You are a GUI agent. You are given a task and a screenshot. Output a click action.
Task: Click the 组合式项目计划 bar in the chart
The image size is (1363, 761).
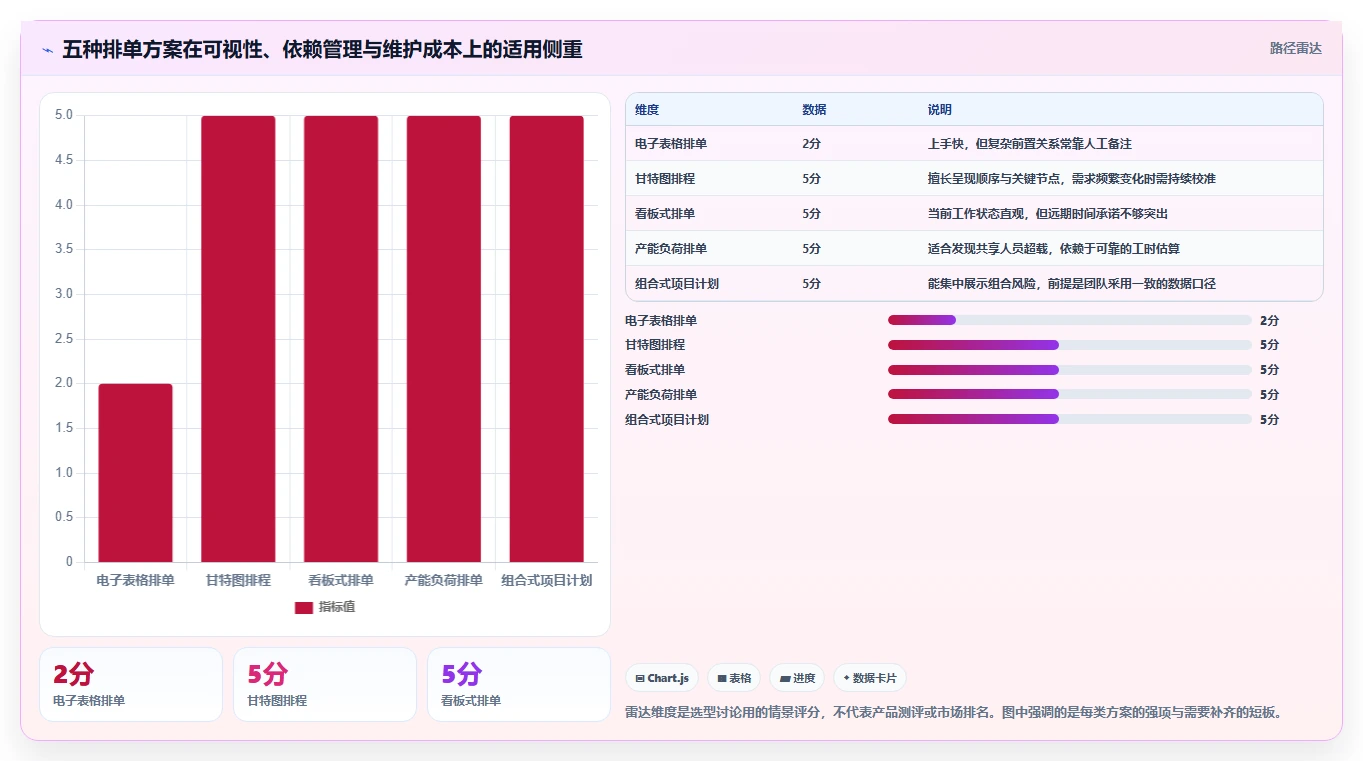tap(547, 339)
